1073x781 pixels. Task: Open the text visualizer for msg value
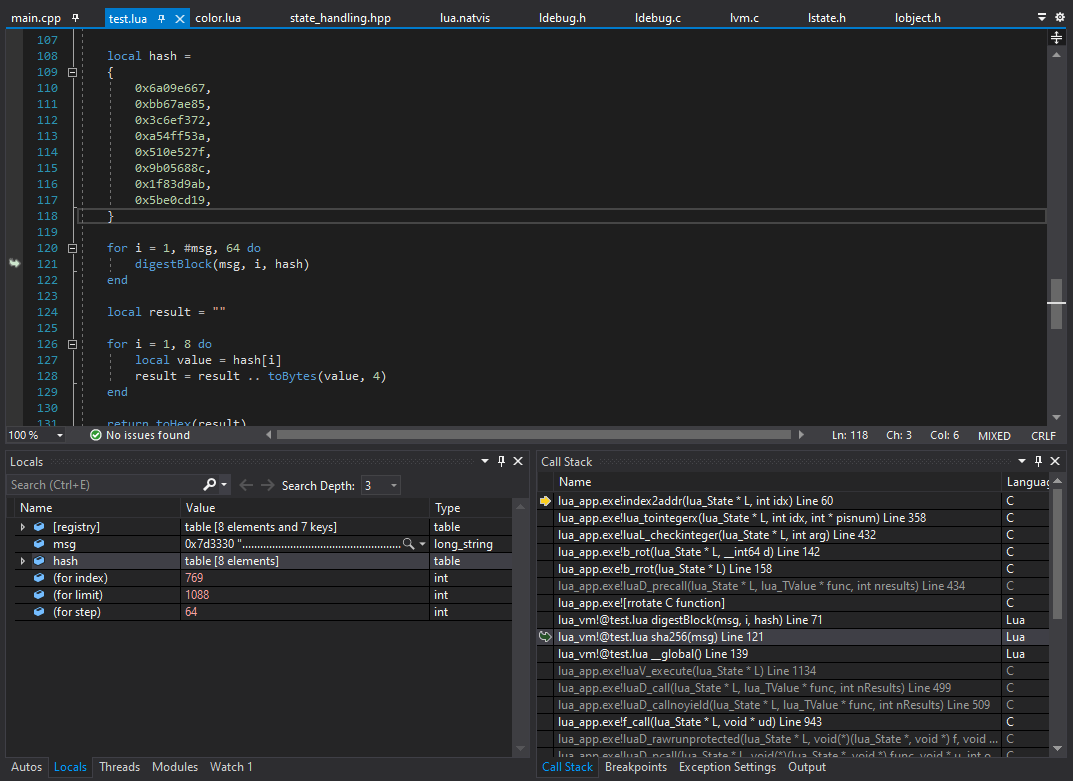[x=408, y=544]
